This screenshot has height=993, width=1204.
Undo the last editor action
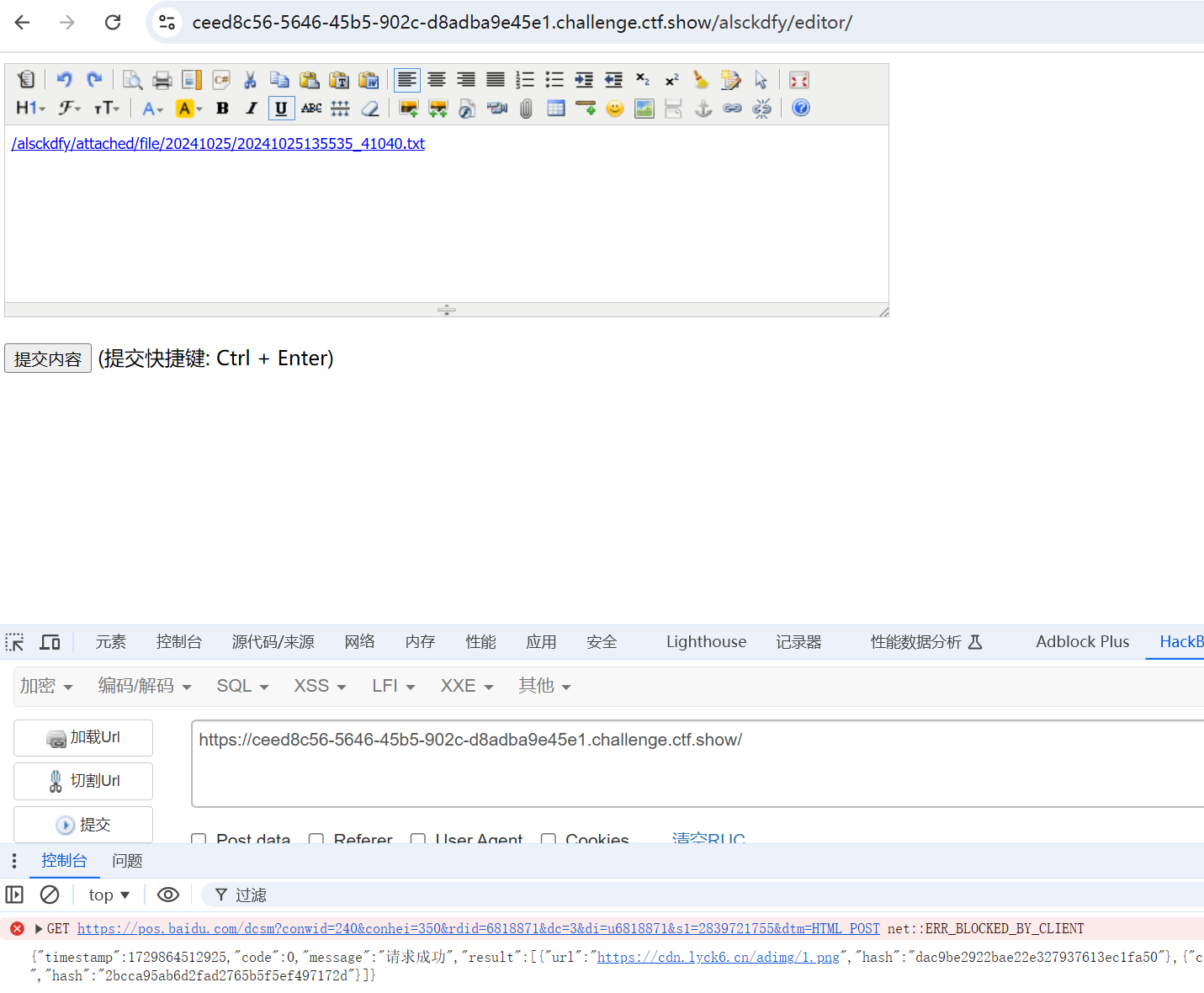[64, 80]
